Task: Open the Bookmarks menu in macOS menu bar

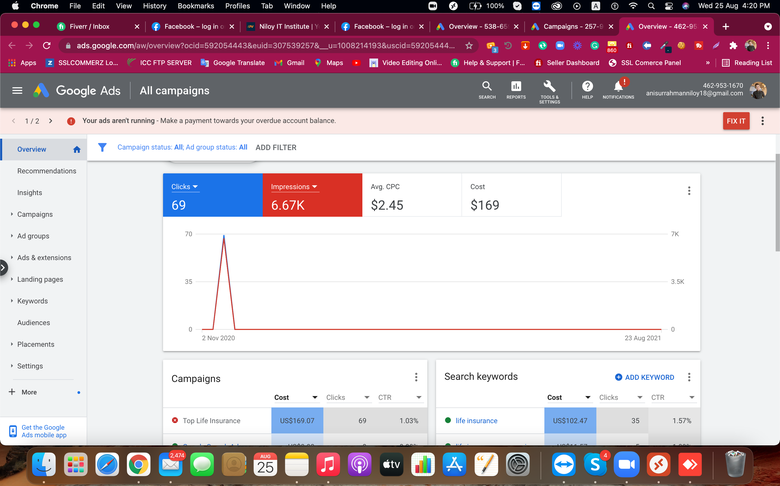Action: [195, 6]
